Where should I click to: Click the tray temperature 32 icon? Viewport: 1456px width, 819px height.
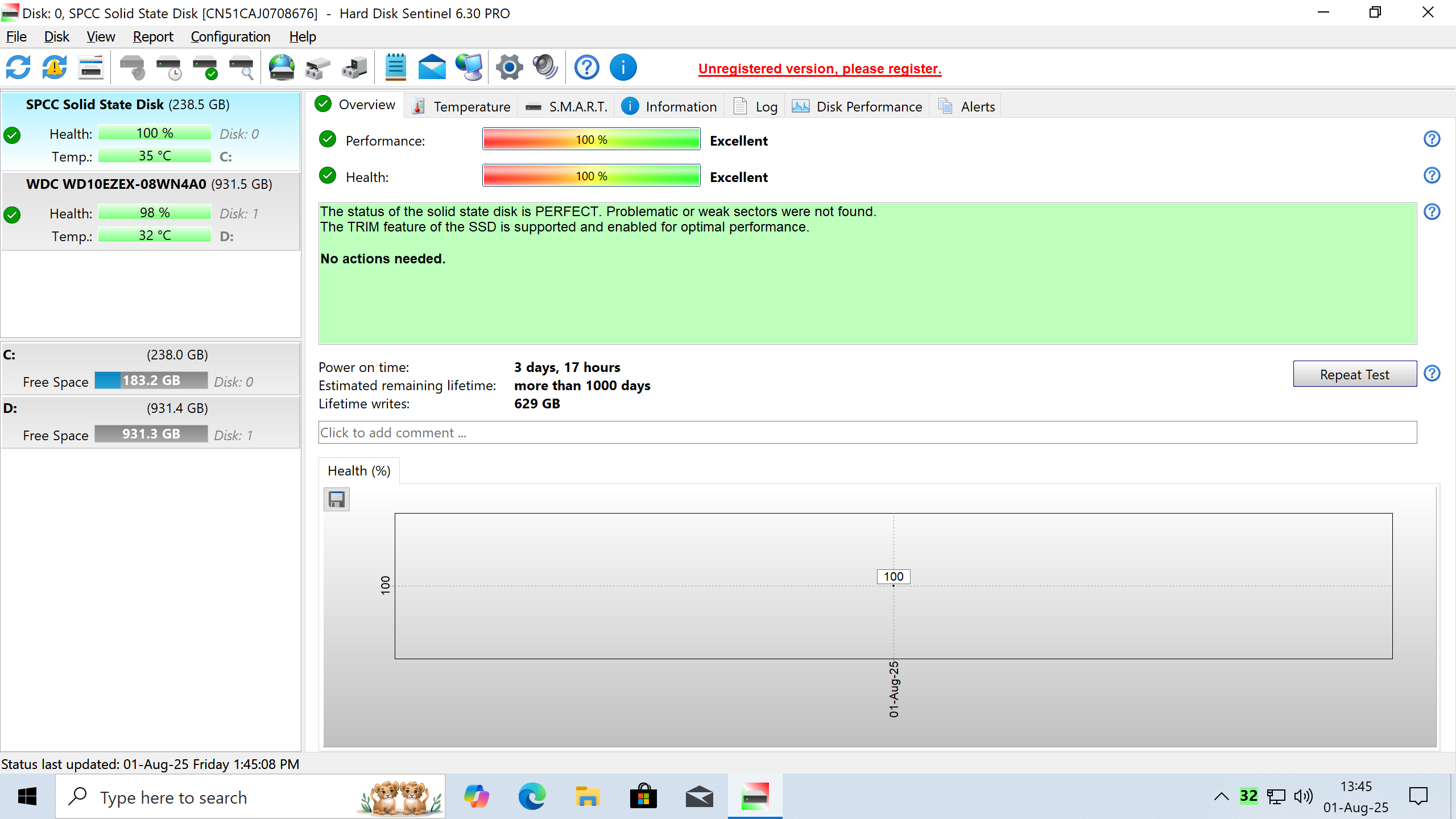[1248, 796]
